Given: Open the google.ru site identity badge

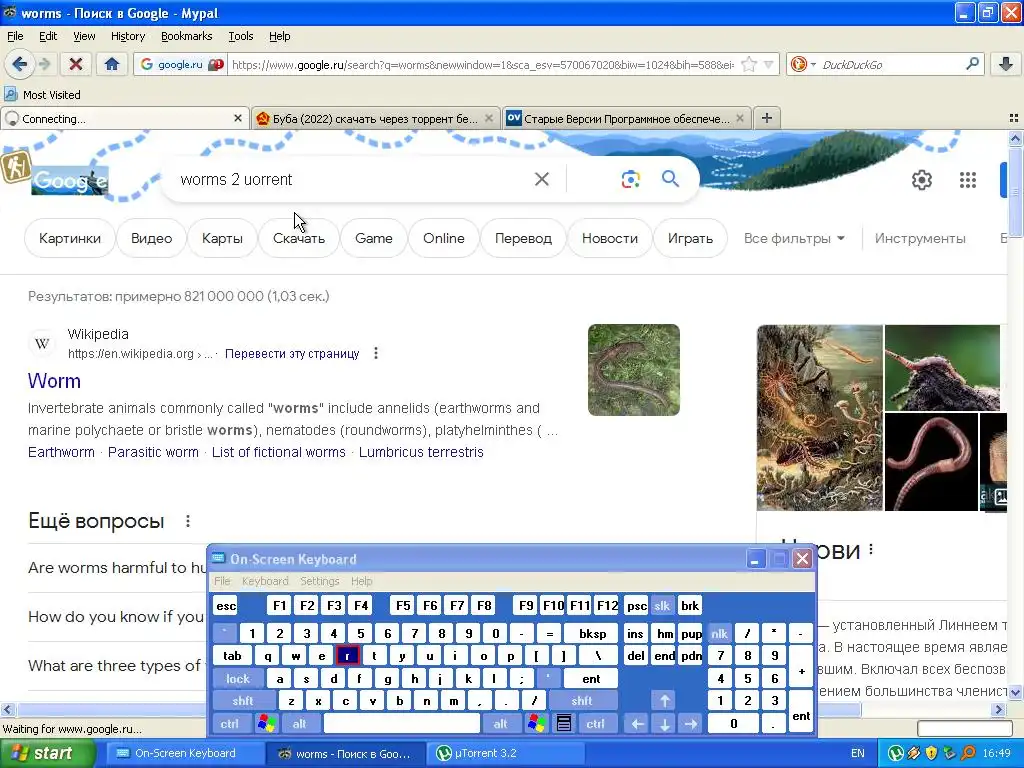Looking at the screenshot, I should coord(180,64).
